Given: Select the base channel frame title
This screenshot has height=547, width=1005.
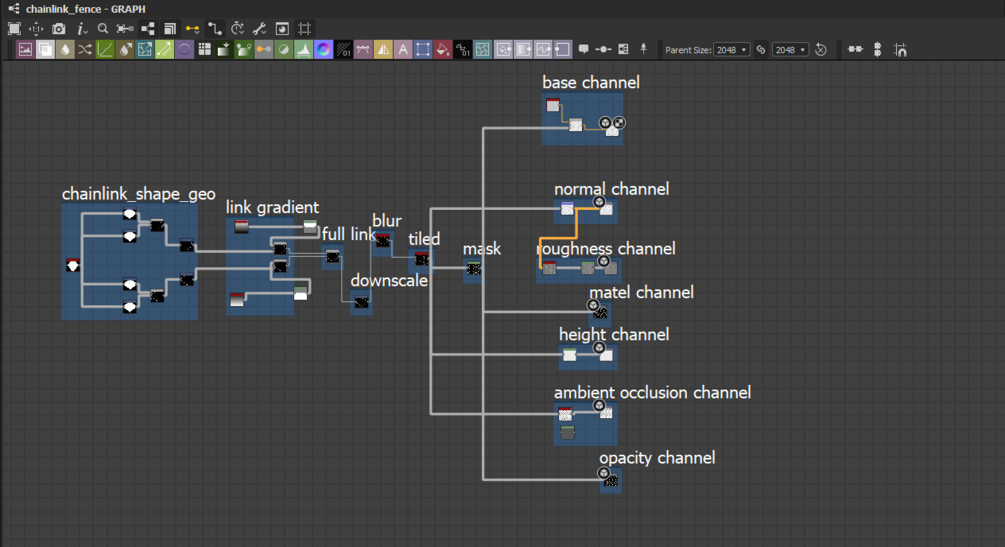Looking at the screenshot, I should pos(590,82).
